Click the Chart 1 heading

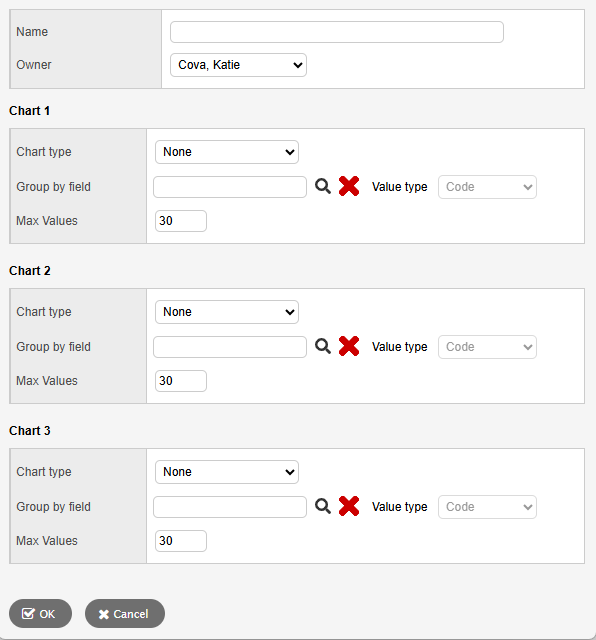tap(29, 111)
